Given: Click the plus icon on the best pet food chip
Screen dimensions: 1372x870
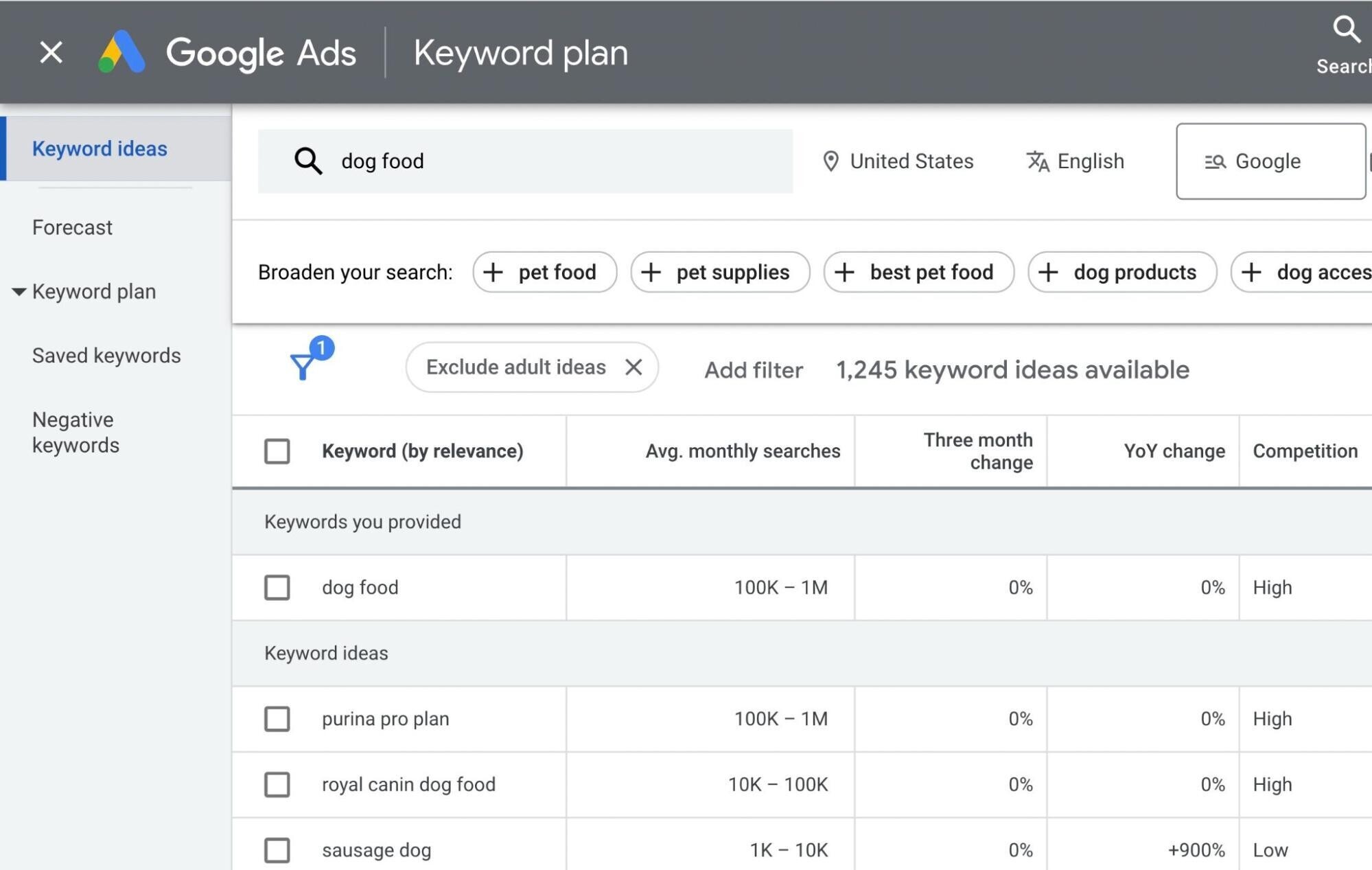Looking at the screenshot, I should pyautogui.click(x=844, y=273).
